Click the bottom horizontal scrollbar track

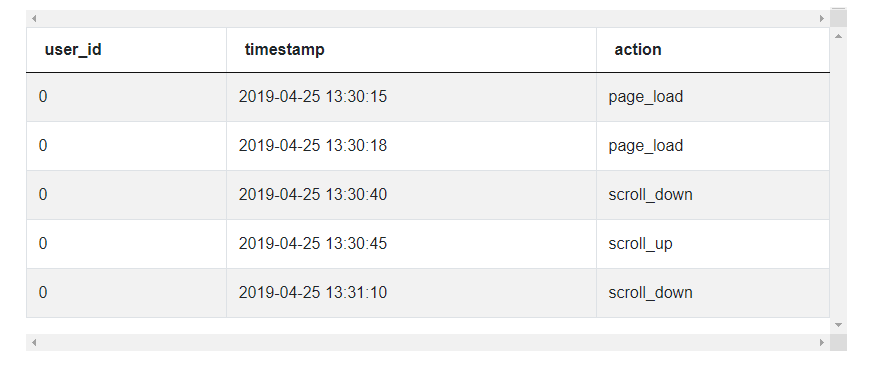pyautogui.click(x=428, y=342)
